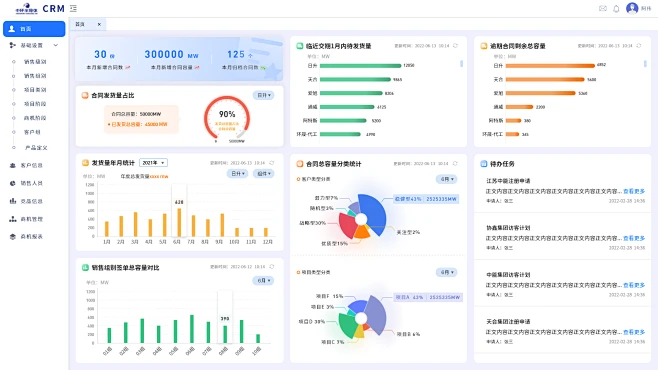Screen dimensions: 658x370
Task: Open 项目类别 submenu item
Action: pyautogui.click(x=35, y=90)
